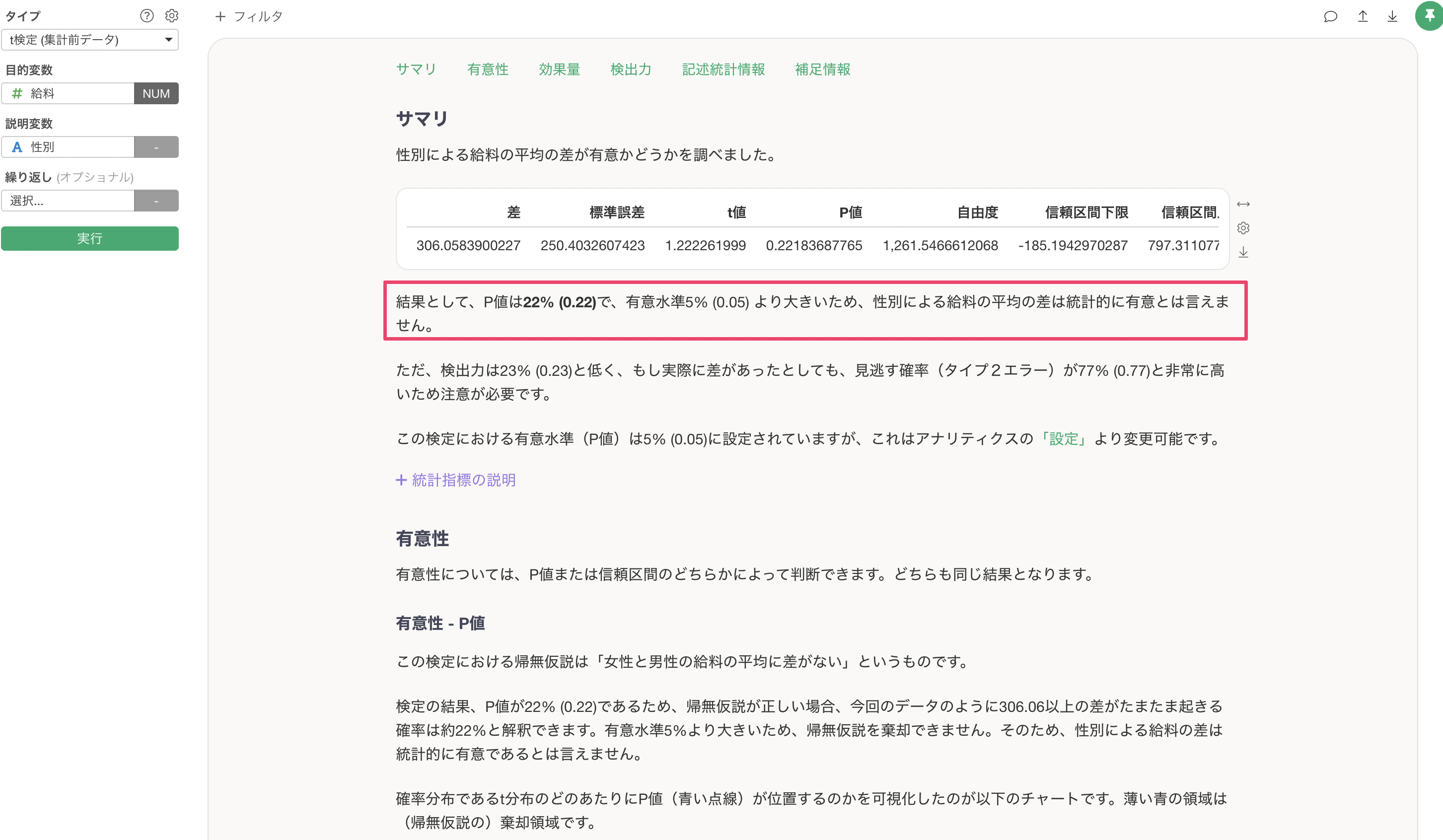The height and width of the screenshot is (840, 1443).
Task: Switch to the 検出力 tab
Action: (631, 70)
